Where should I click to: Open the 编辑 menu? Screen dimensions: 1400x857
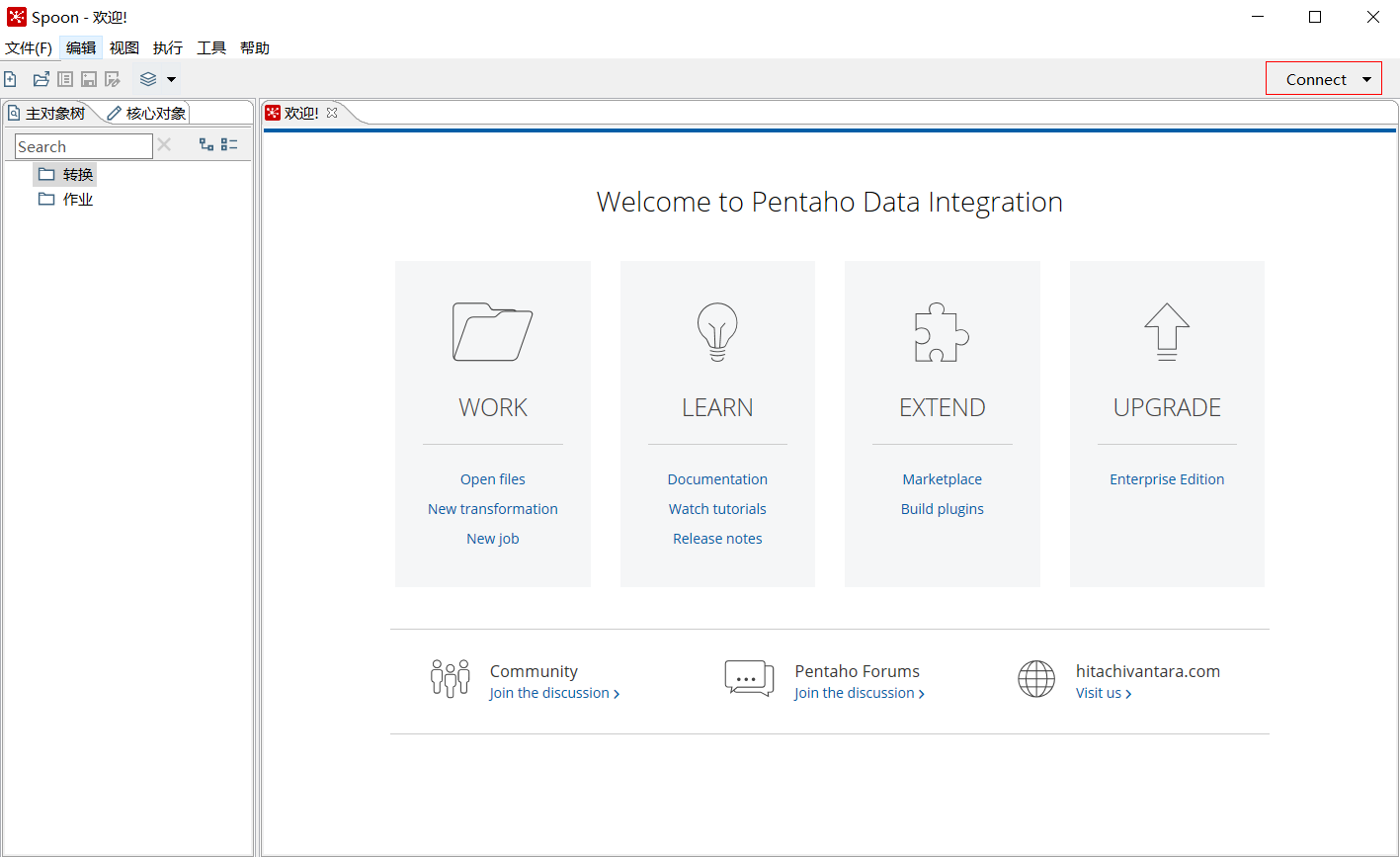[81, 47]
